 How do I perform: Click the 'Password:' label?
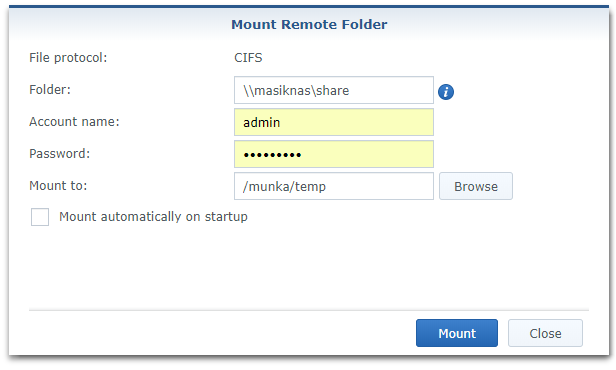[x=59, y=154]
